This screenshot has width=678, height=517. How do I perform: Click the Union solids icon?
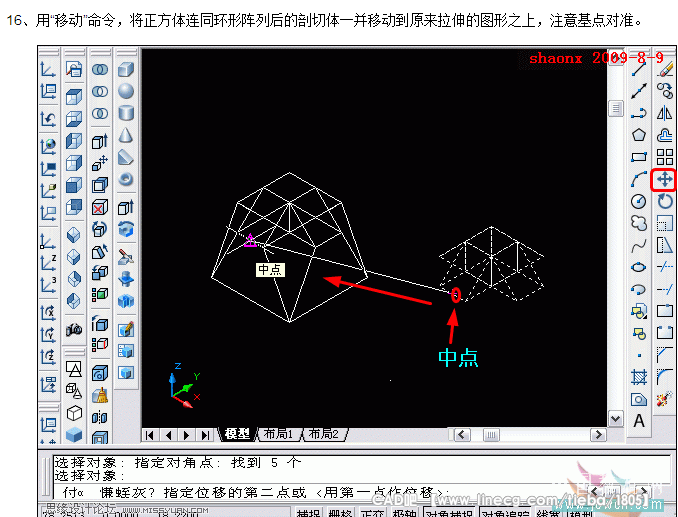(100, 70)
